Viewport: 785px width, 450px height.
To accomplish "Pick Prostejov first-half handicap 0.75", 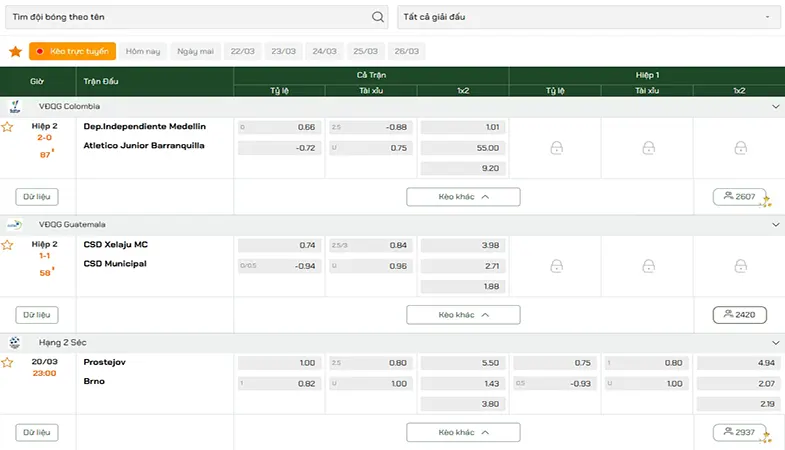I will point(555,363).
